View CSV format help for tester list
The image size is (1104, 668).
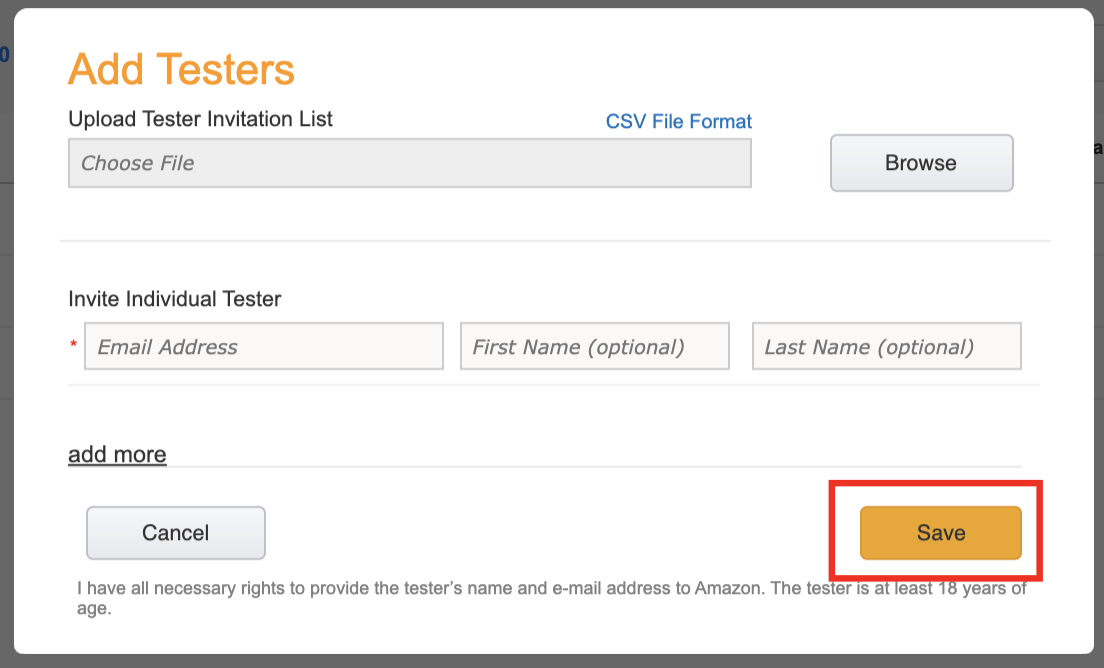coord(679,122)
